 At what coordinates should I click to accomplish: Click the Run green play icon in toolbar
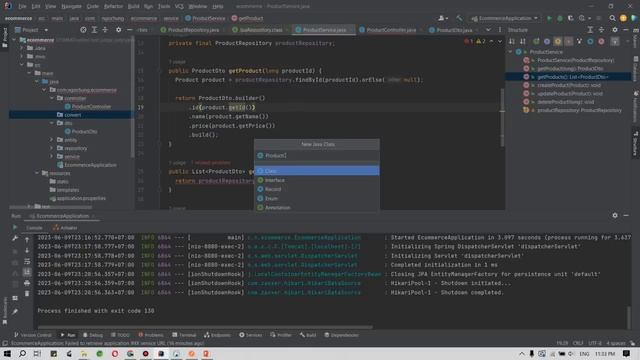(549, 18)
